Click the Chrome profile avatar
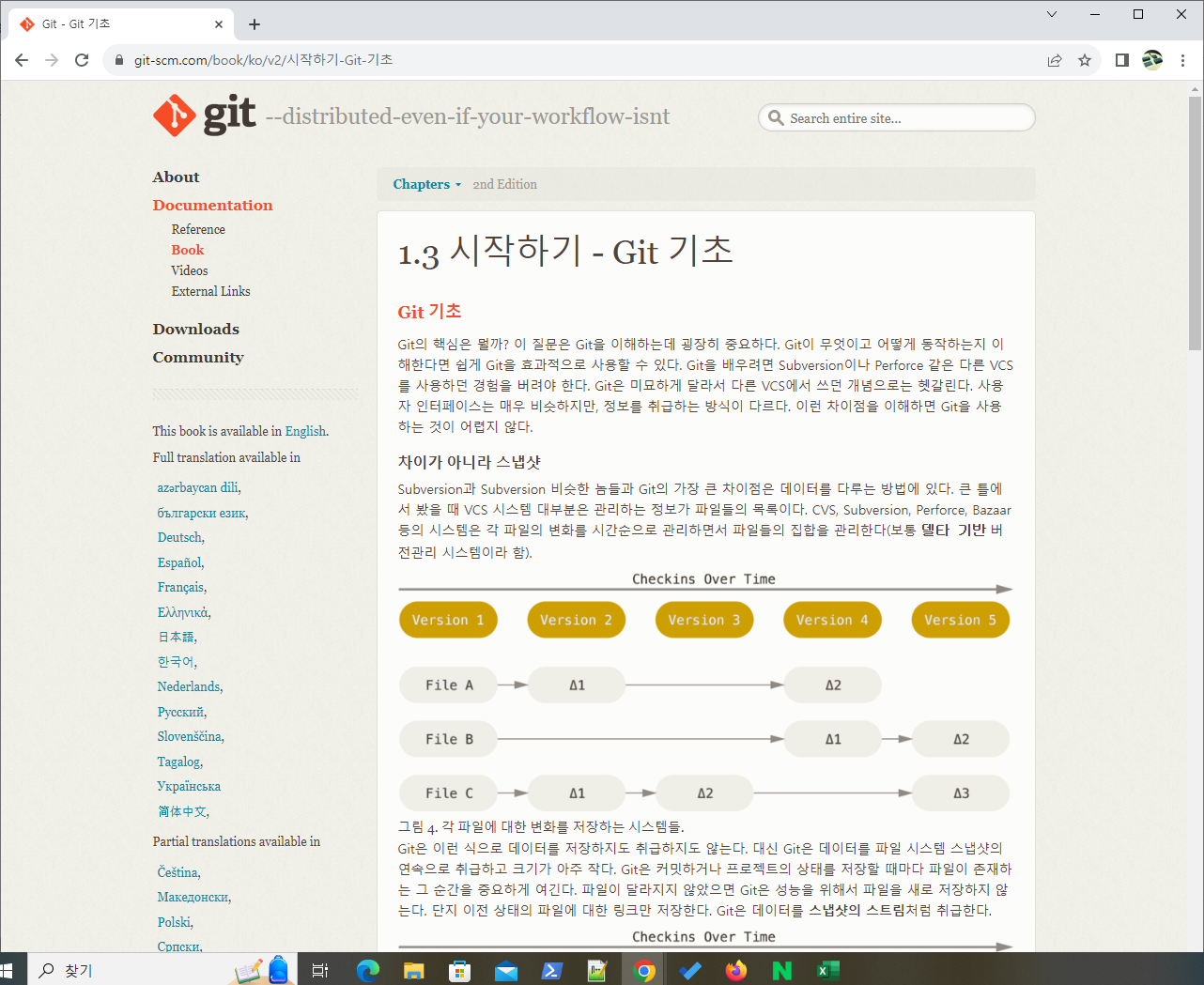This screenshot has height=985, width=1204. coord(1152,60)
